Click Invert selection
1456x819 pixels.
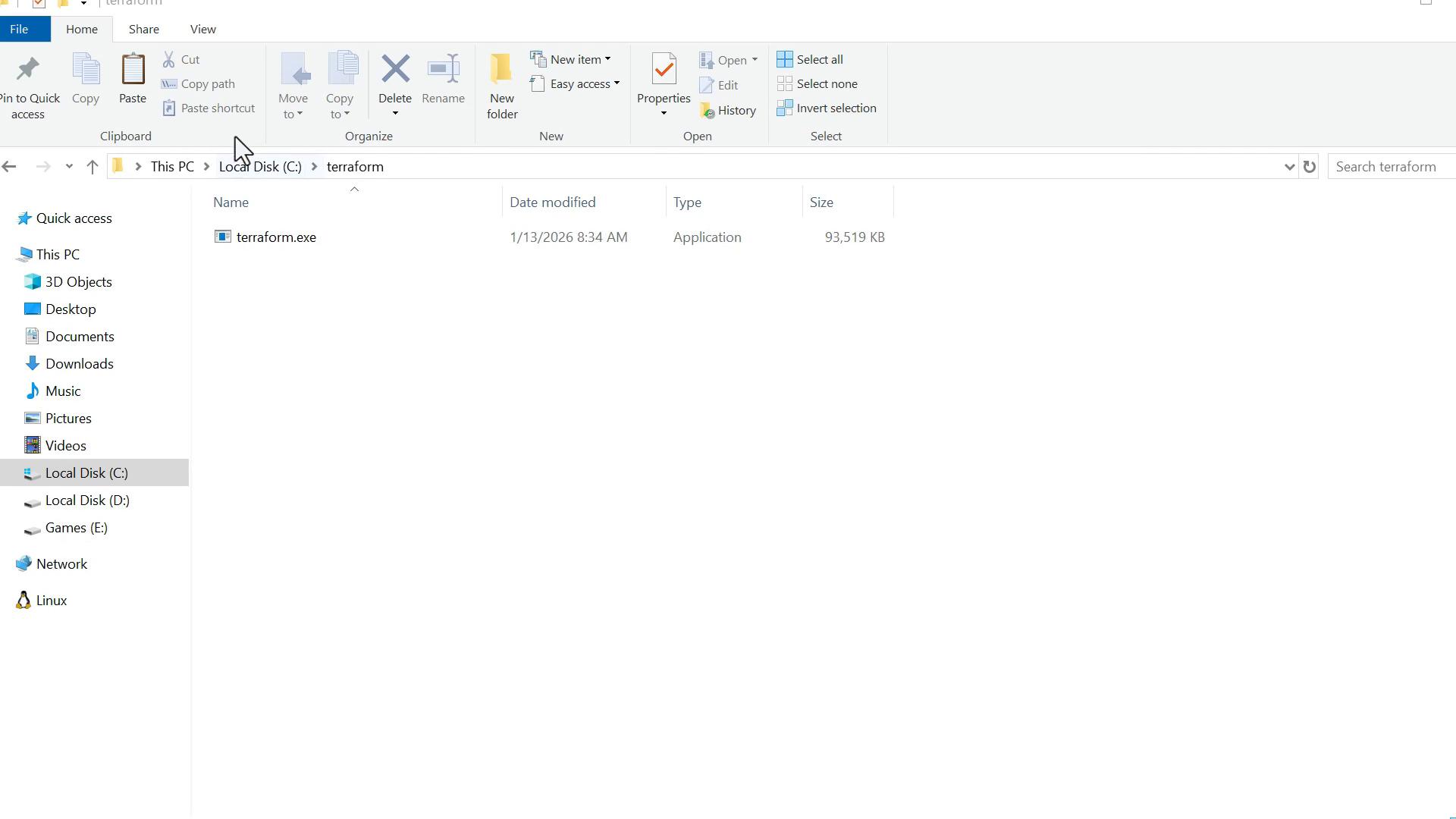pyautogui.click(x=827, y=108)
